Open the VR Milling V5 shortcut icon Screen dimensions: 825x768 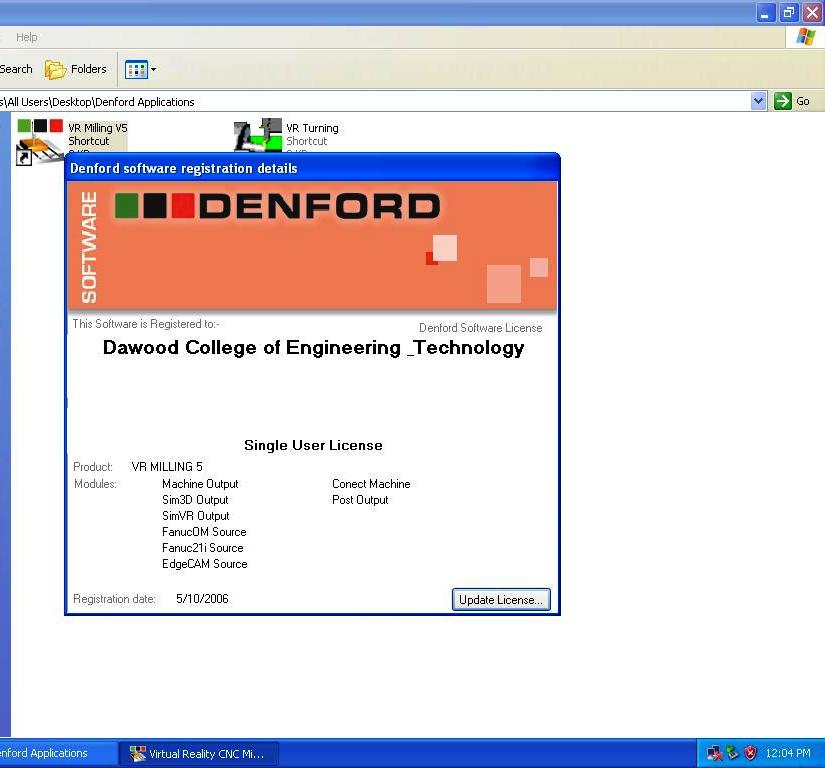[x=40, y=141]
